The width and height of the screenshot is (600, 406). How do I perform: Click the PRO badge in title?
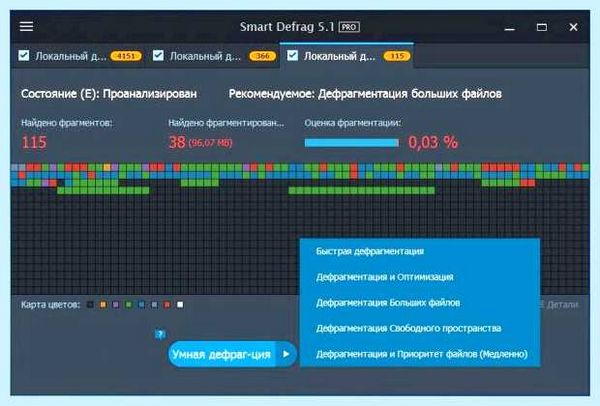[349, 27]
